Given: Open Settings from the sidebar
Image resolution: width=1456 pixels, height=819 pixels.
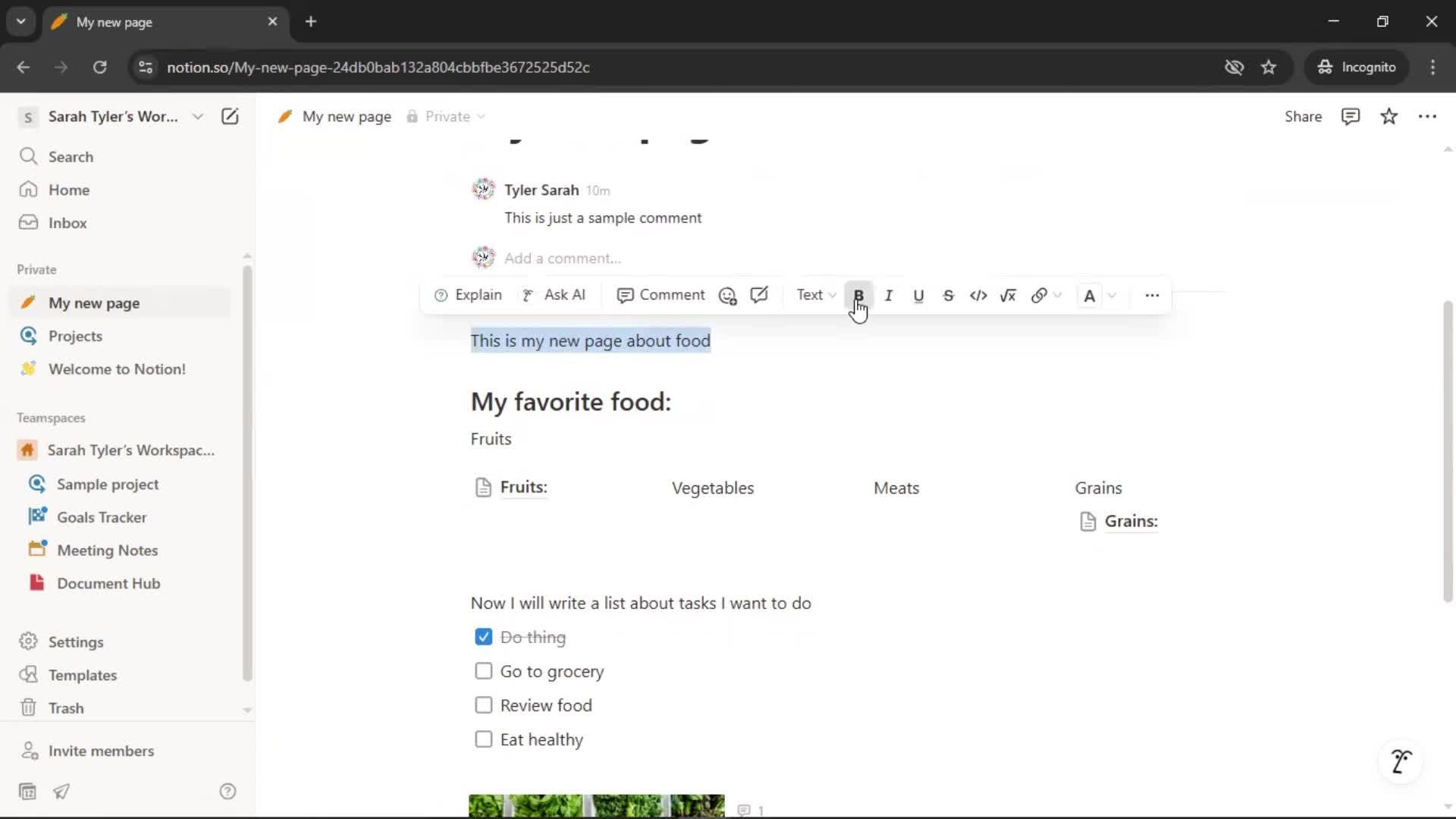Looking at the screenshot, I should pos(121,642).
